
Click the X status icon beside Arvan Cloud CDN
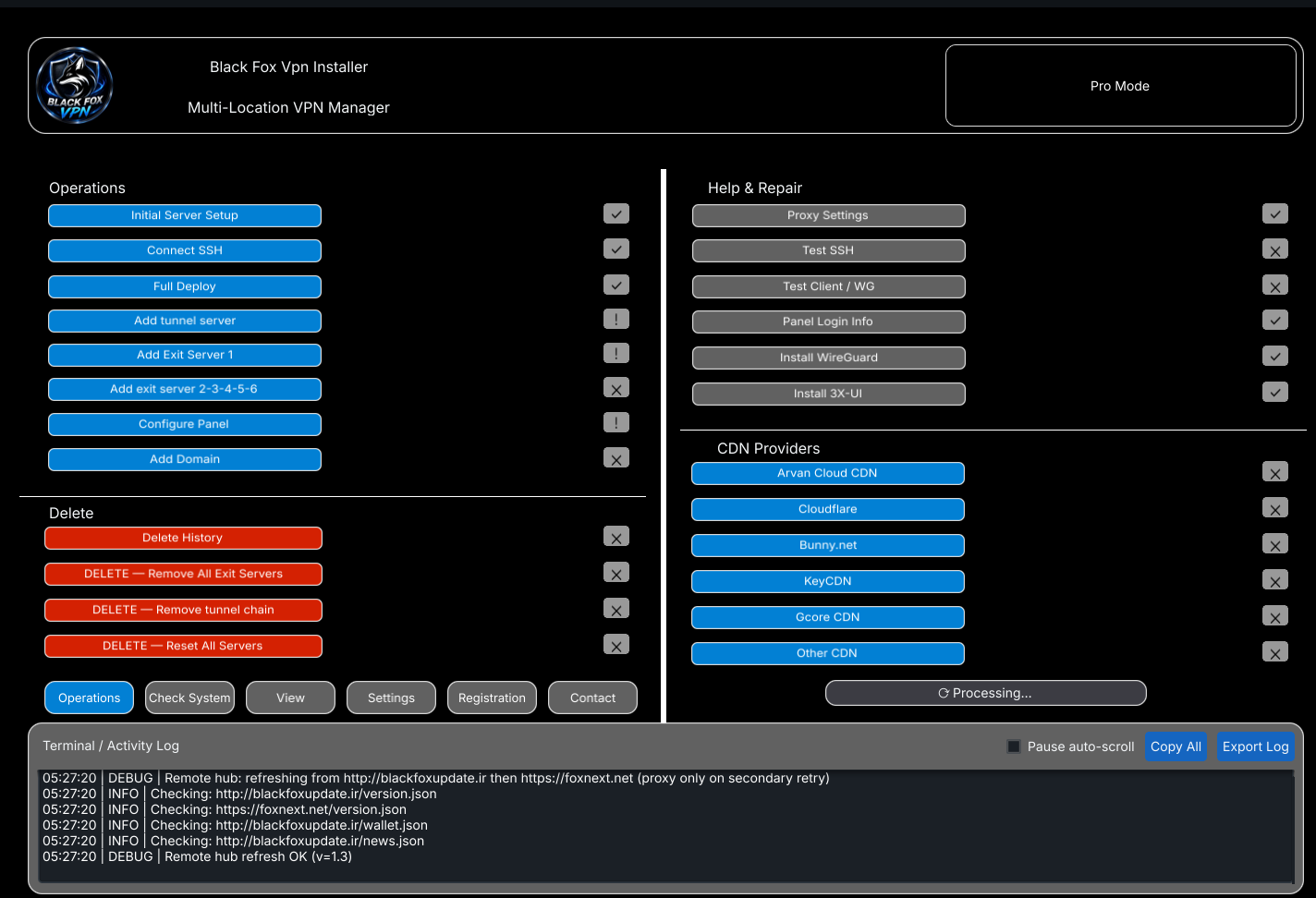[x=1275, y=473]
